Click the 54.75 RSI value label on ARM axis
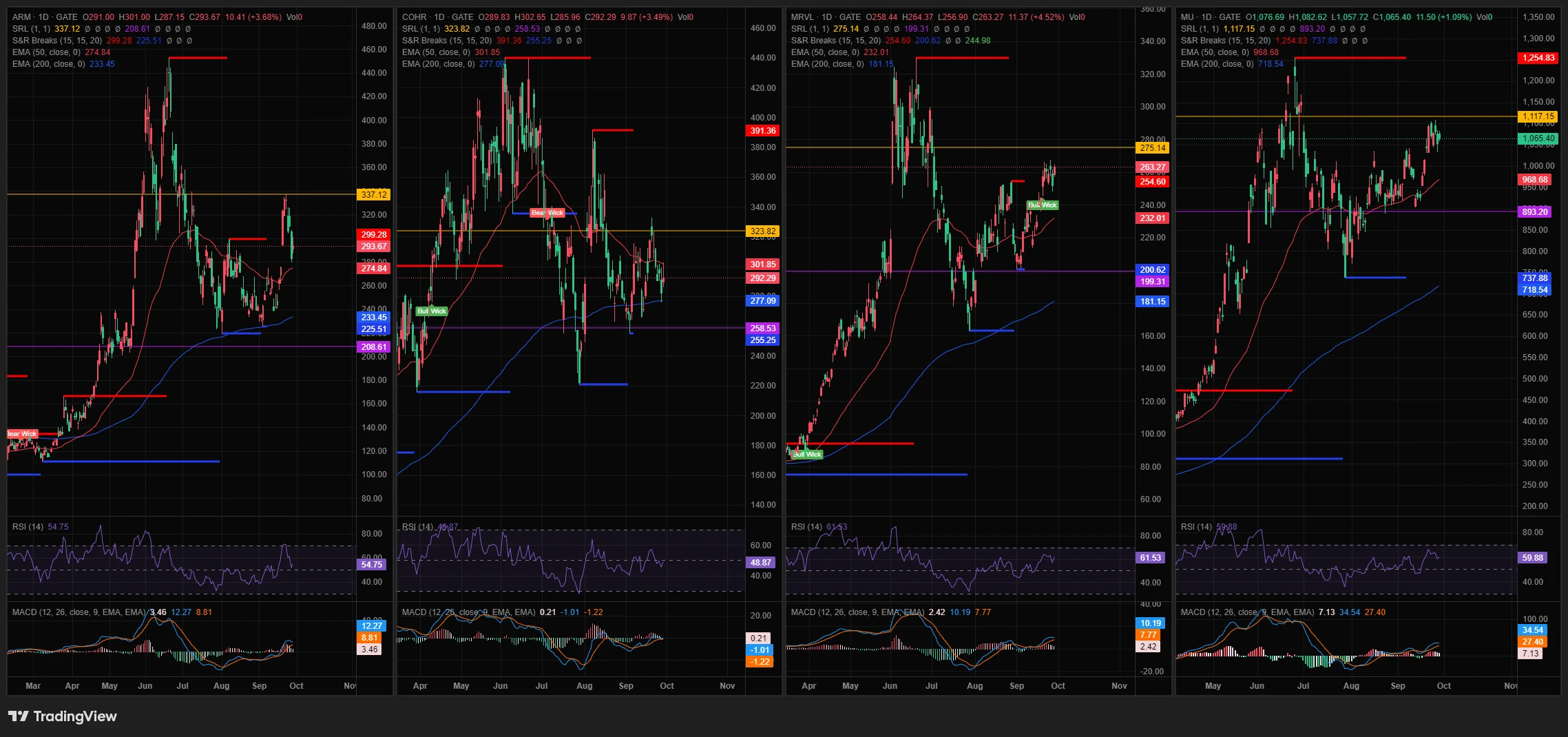Viewport: 1568px width, 737px height. click(x=372, y=565)
